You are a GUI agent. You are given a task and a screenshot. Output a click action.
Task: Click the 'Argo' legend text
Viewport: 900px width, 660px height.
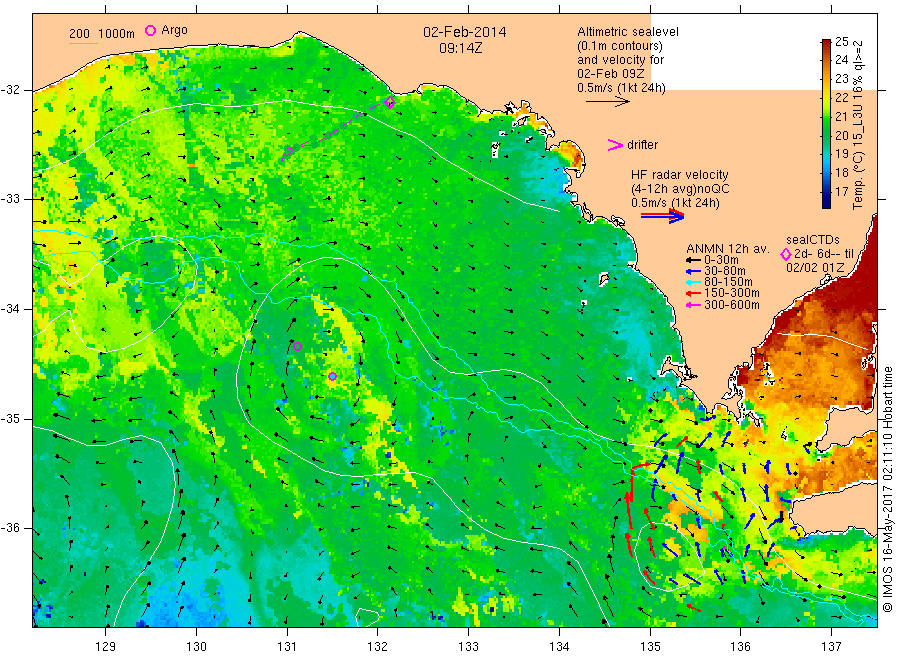pyautogui.click(x=174, y=30)
